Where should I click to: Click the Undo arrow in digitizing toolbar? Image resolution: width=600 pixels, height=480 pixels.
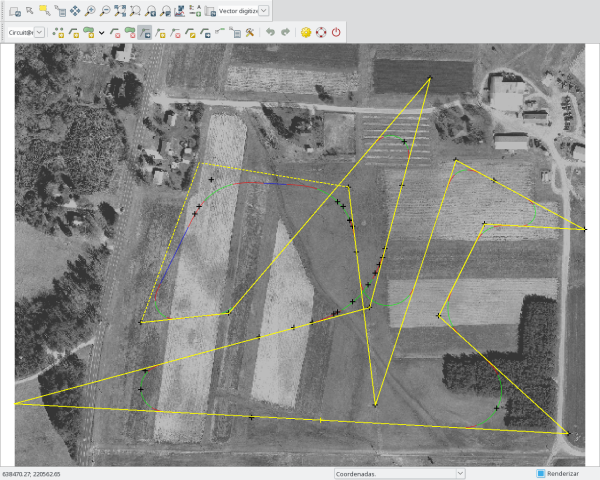tap(270, 32)
